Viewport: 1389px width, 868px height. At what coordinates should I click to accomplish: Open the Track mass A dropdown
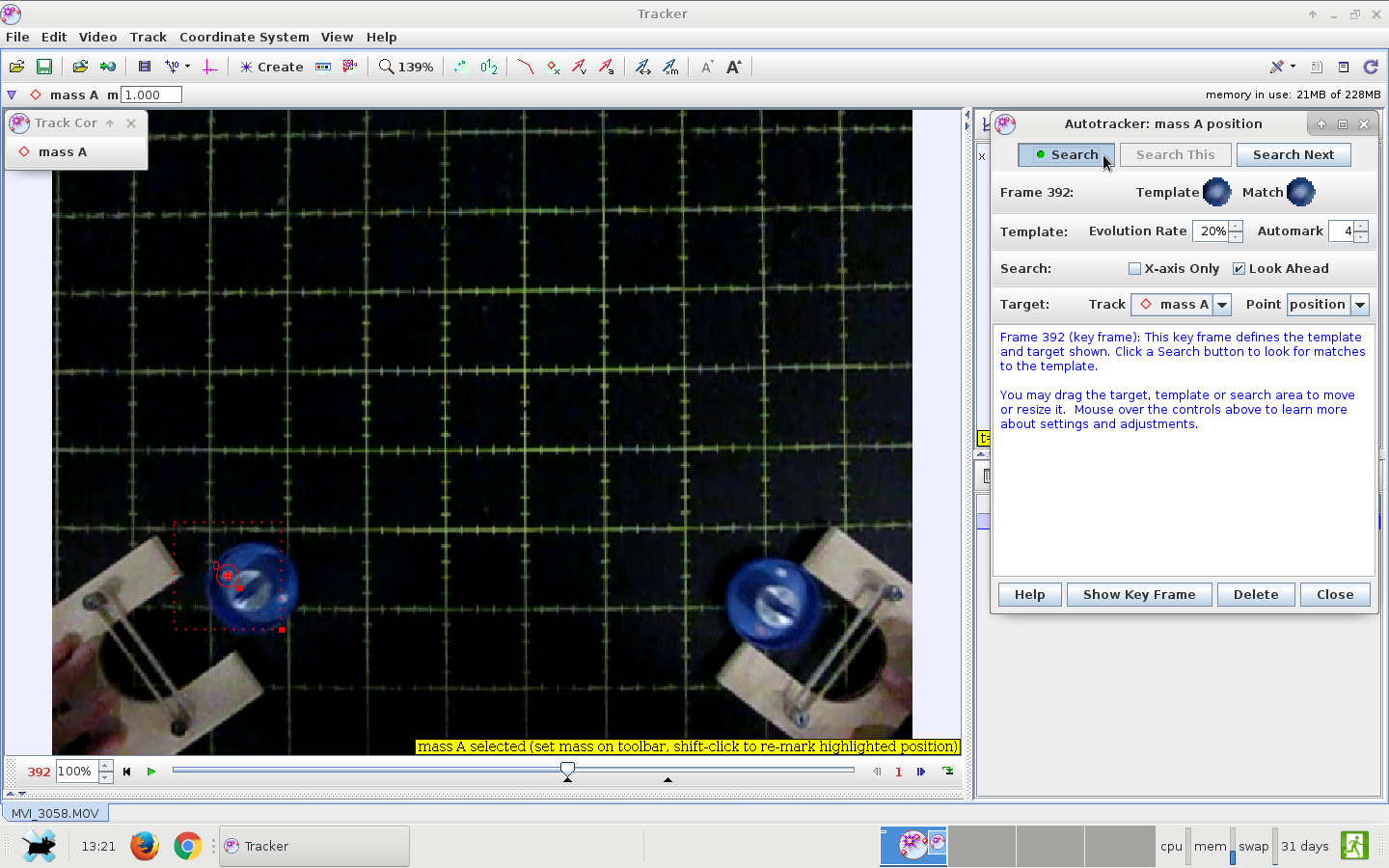pyautogui.click(x=1222, y=305)
